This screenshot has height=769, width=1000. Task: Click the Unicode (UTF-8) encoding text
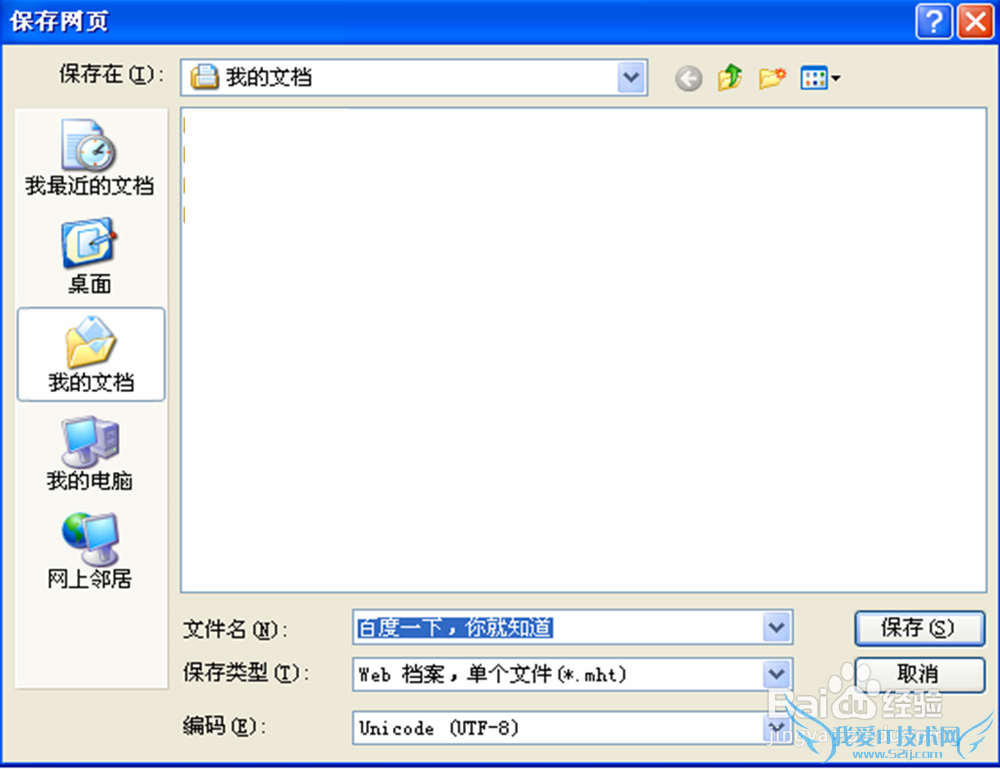tap(439, 728)
